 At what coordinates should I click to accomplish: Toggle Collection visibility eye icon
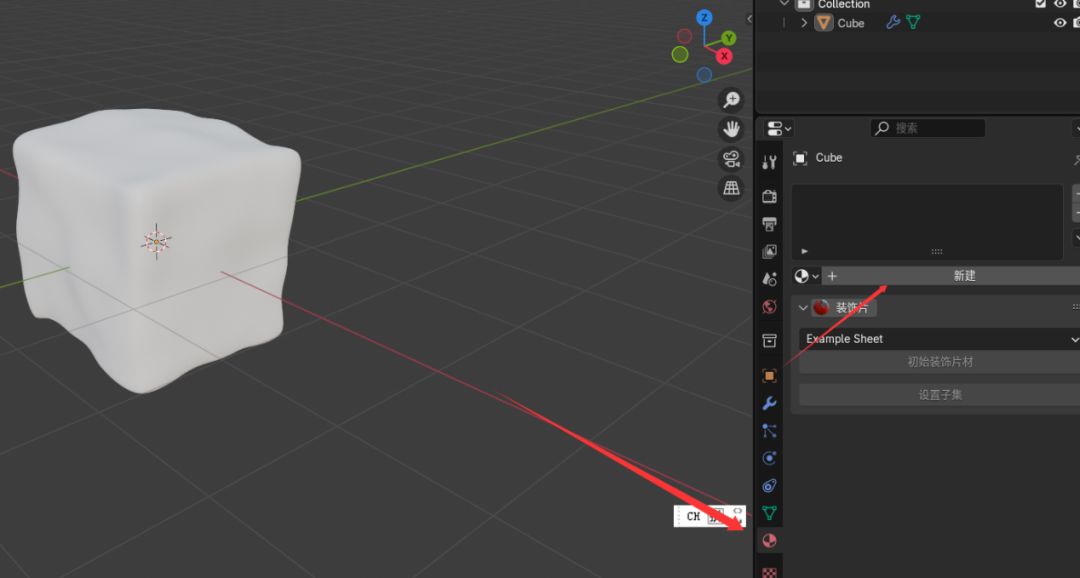pos(1060,4)
